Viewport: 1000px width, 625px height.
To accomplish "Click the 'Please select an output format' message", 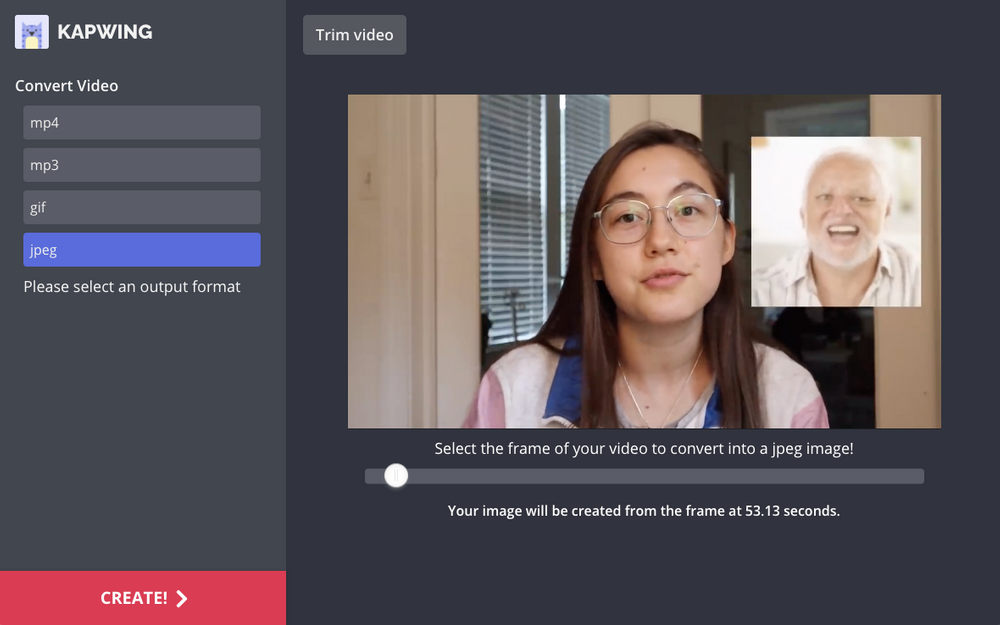I will 132,287.
